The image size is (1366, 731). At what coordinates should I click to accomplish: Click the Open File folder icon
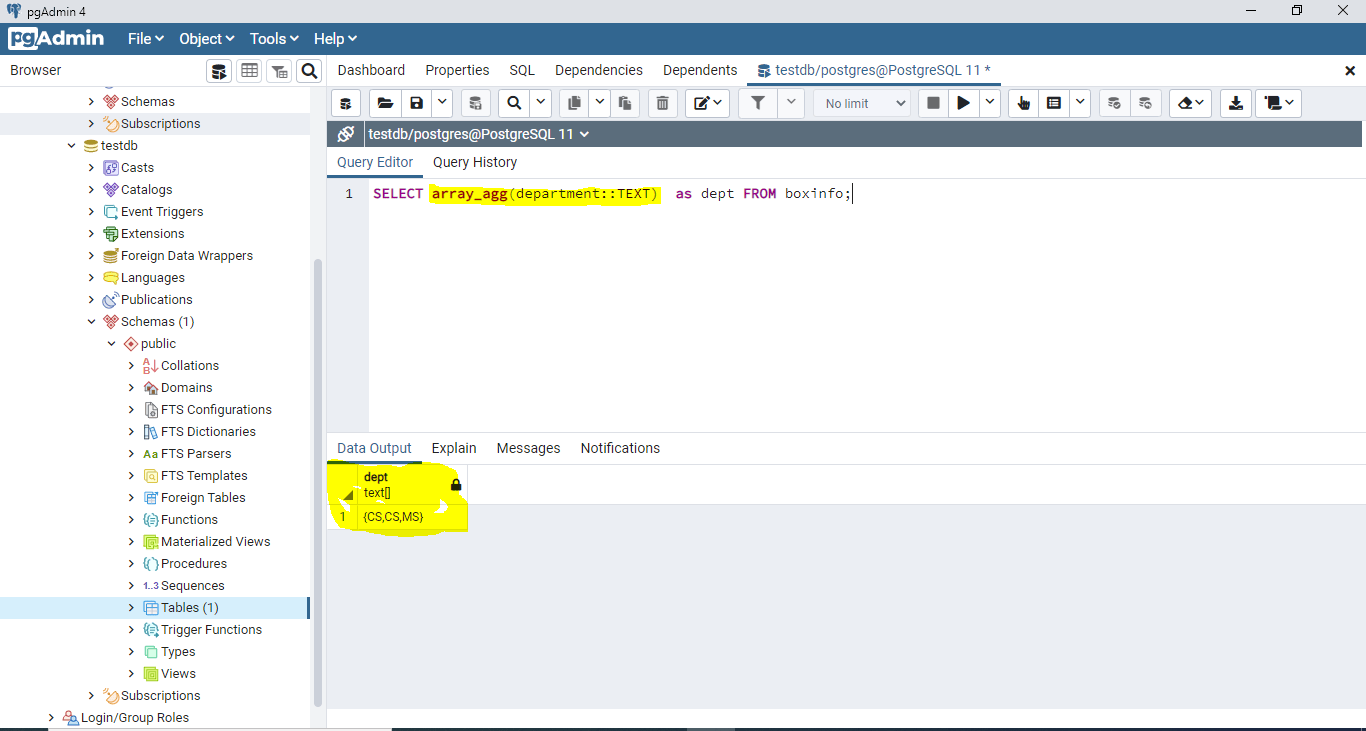click(385, 103)
